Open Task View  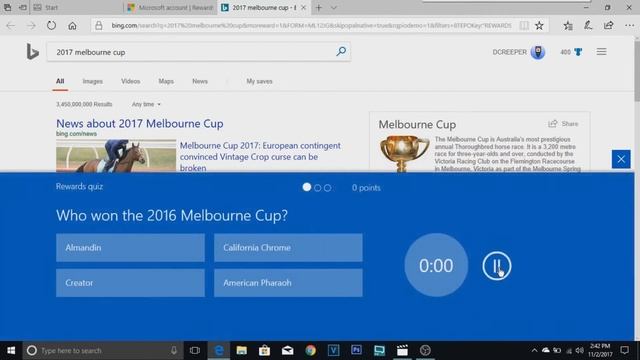[195, 350]
